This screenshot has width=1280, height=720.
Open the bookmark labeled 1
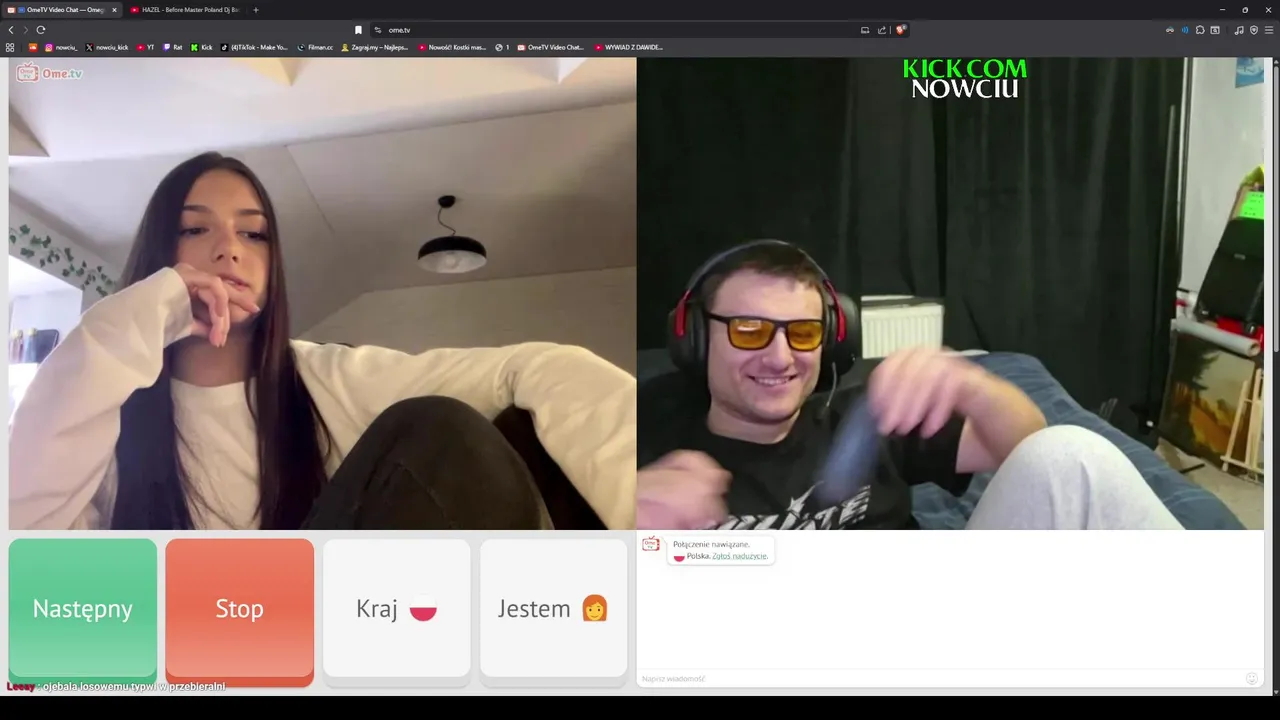click(x=502, y=47)
